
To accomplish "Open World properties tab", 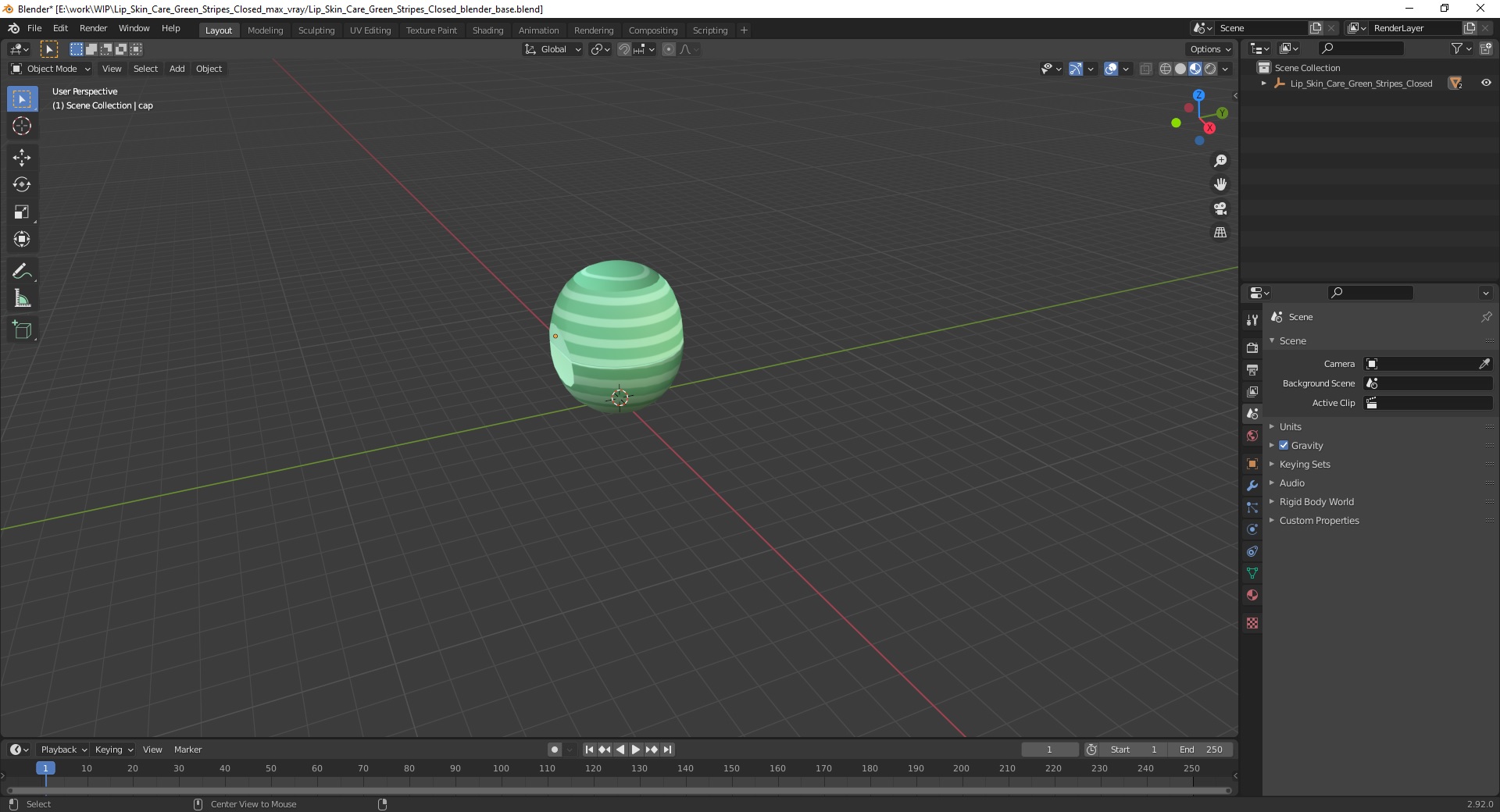I will point(1252,436).
